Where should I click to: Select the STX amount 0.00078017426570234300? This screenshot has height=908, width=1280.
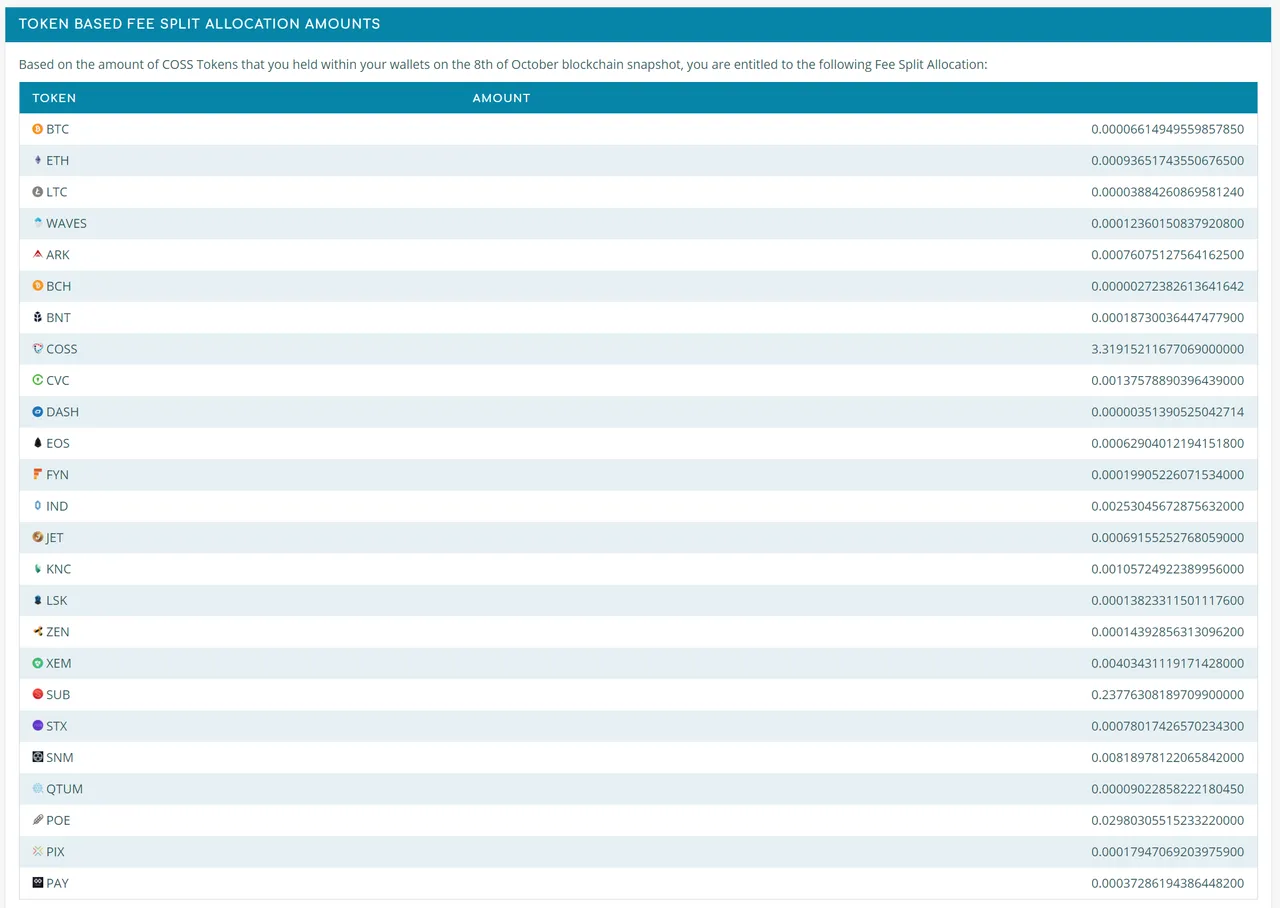(1167, 726)
